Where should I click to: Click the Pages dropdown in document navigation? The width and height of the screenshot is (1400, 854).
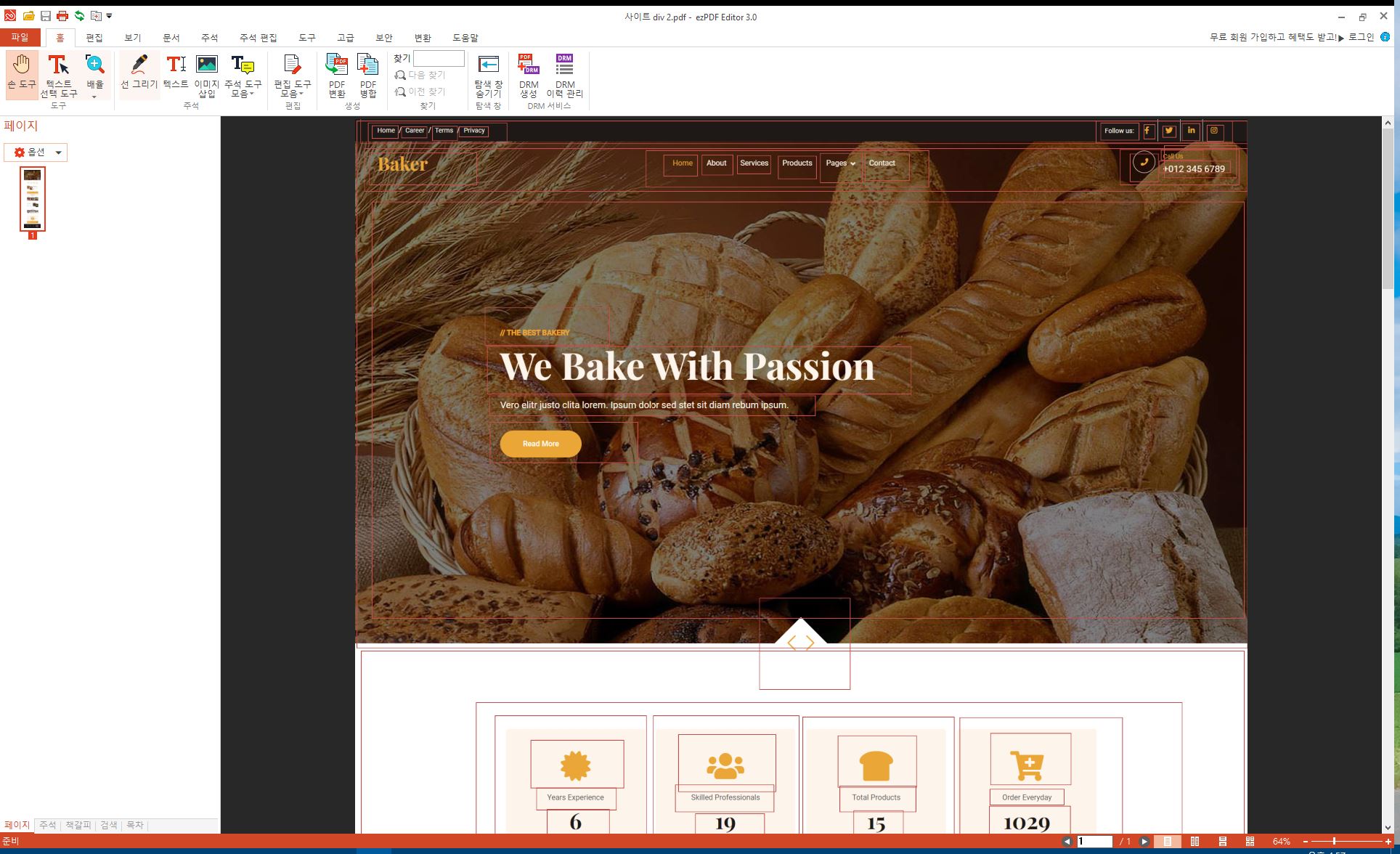tap(840, 163)
